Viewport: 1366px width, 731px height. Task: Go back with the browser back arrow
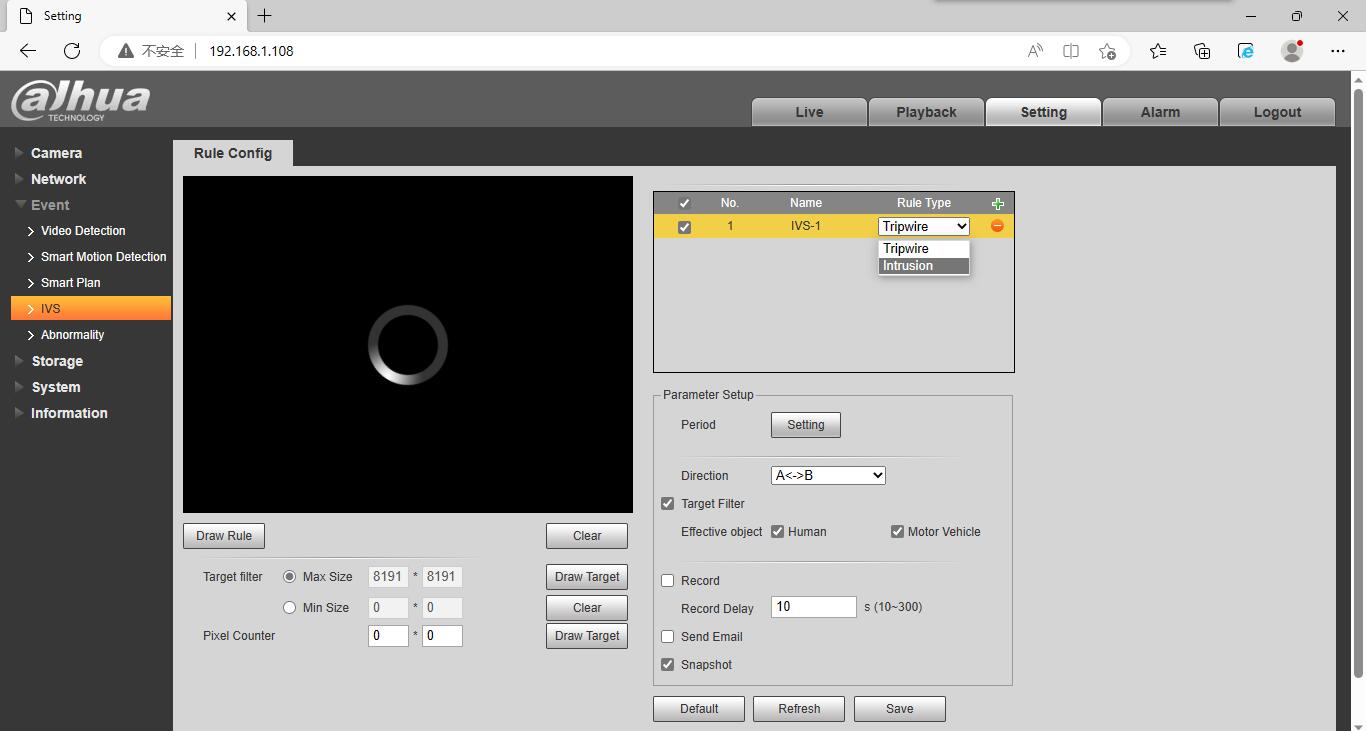tap(28, 51)
